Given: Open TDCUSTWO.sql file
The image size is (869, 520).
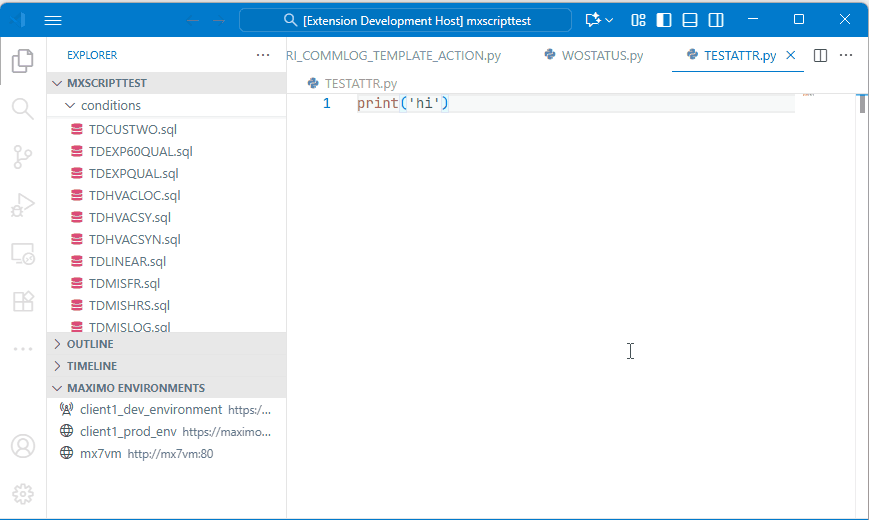Looking at the screenshot, I should click(x=166, y=129).
